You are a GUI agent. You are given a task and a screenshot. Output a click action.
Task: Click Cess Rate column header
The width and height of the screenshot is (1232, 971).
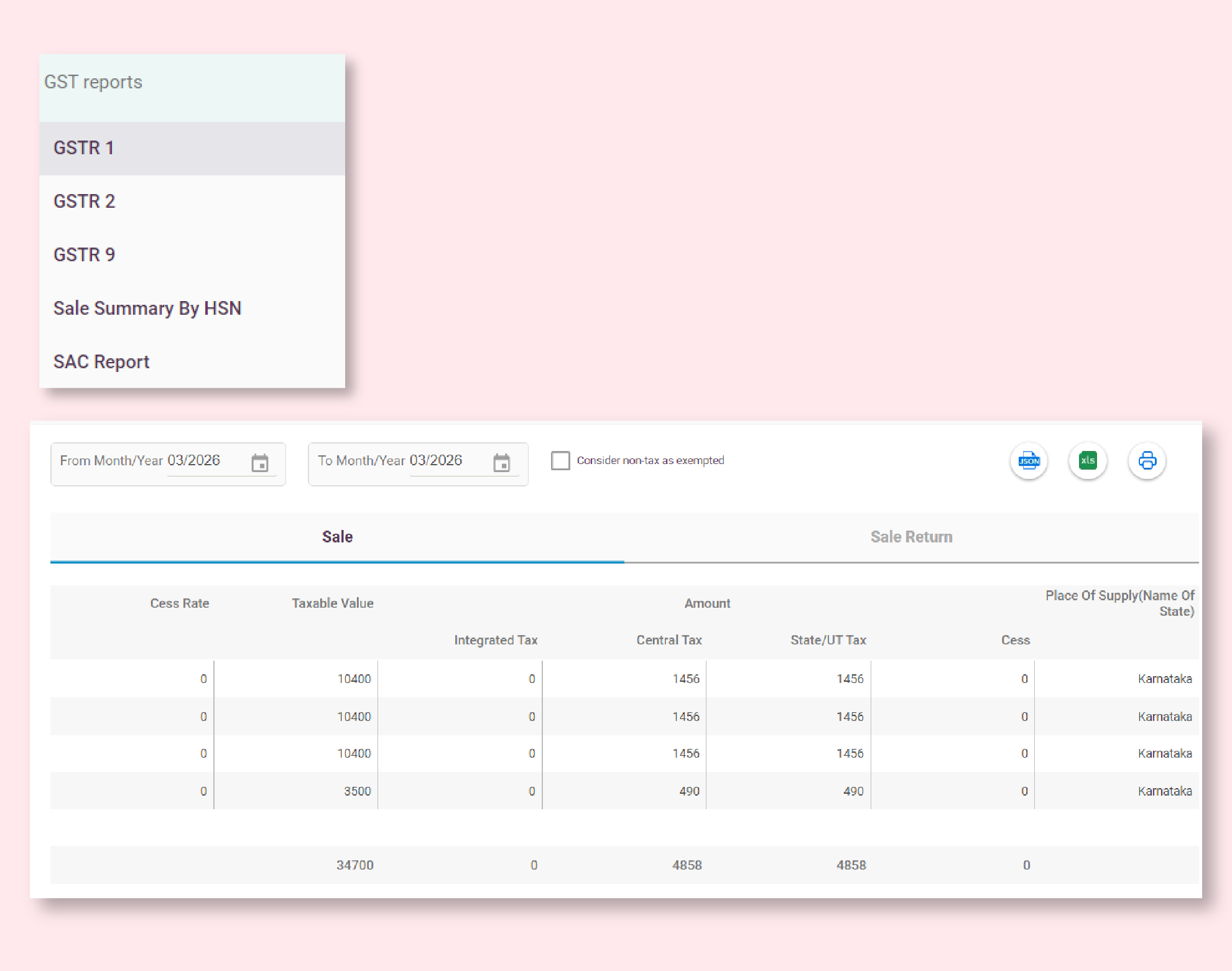(x=180, y=603)
